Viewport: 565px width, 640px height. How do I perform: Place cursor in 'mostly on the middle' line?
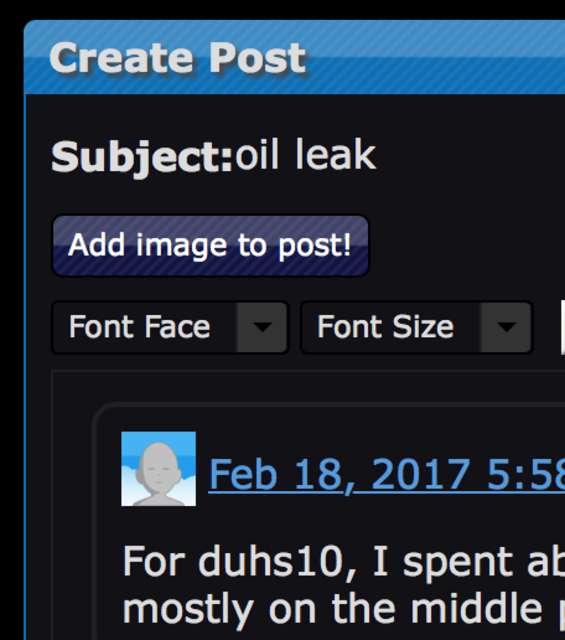[344, 610]
